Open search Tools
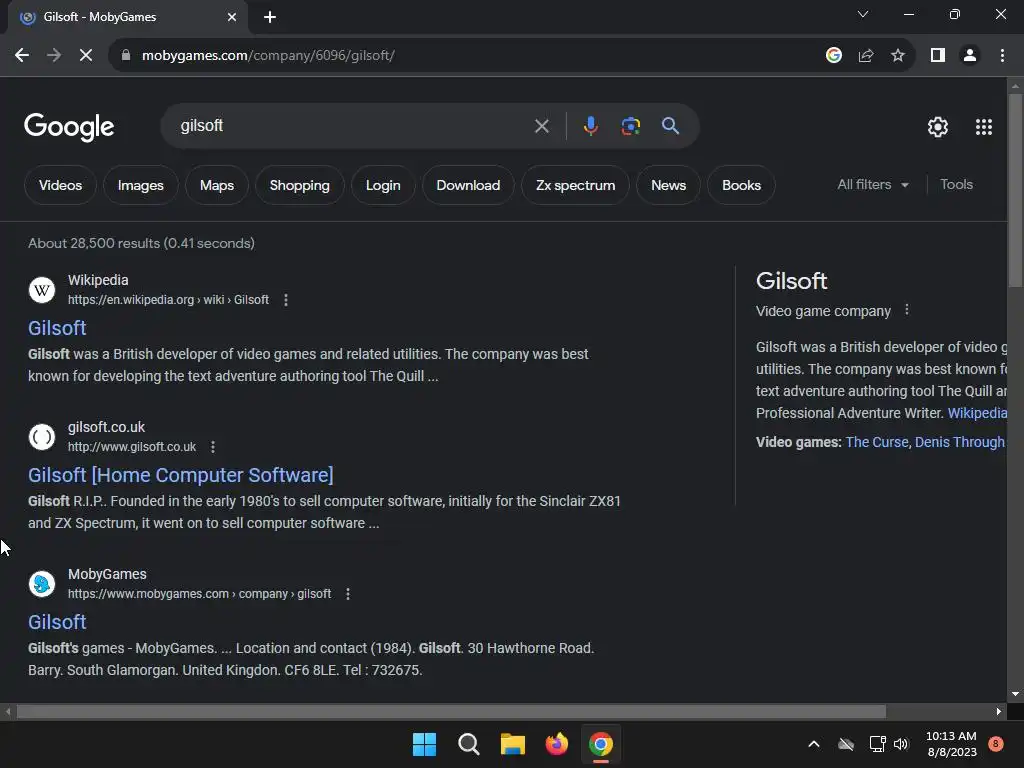This screenshot has width=1024, height=768. 956,185
